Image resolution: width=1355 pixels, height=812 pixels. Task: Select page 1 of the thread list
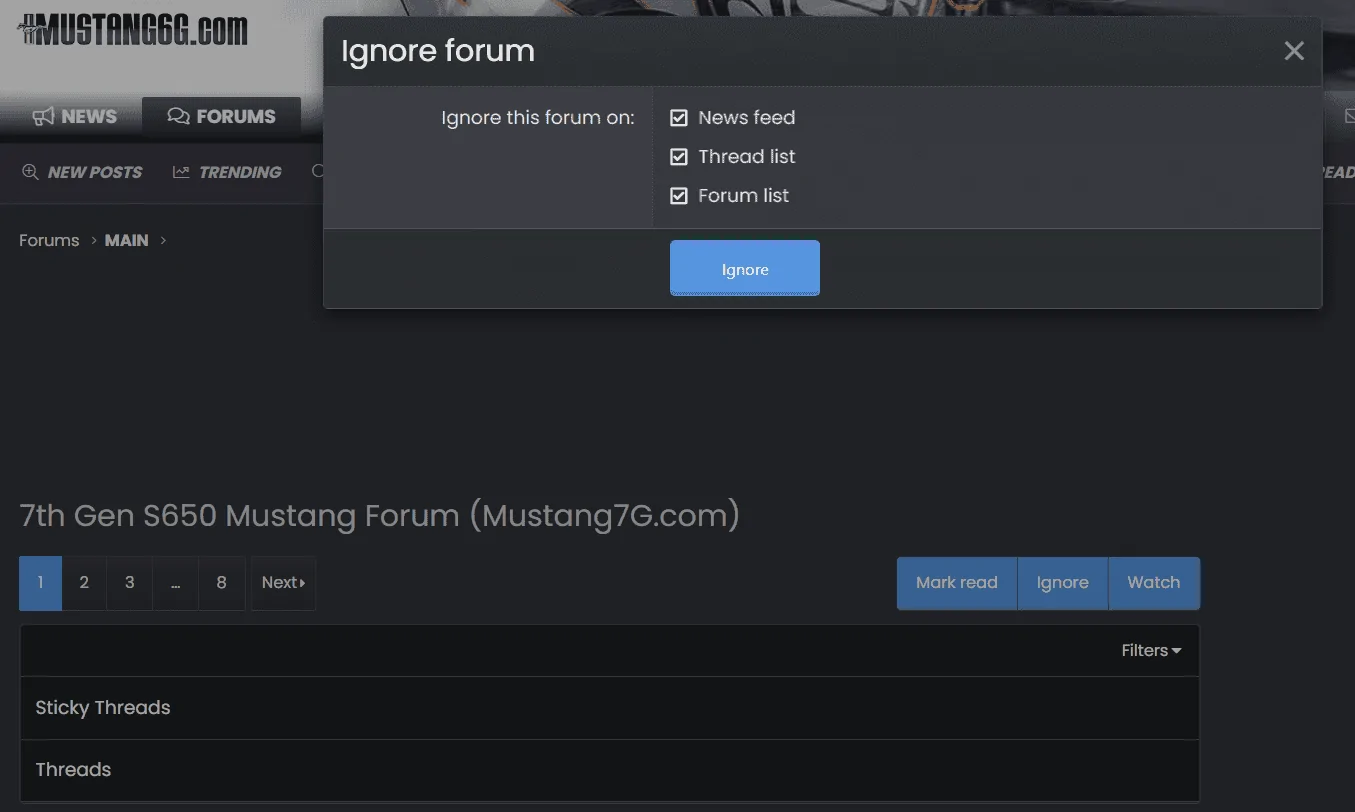(41, 583)
